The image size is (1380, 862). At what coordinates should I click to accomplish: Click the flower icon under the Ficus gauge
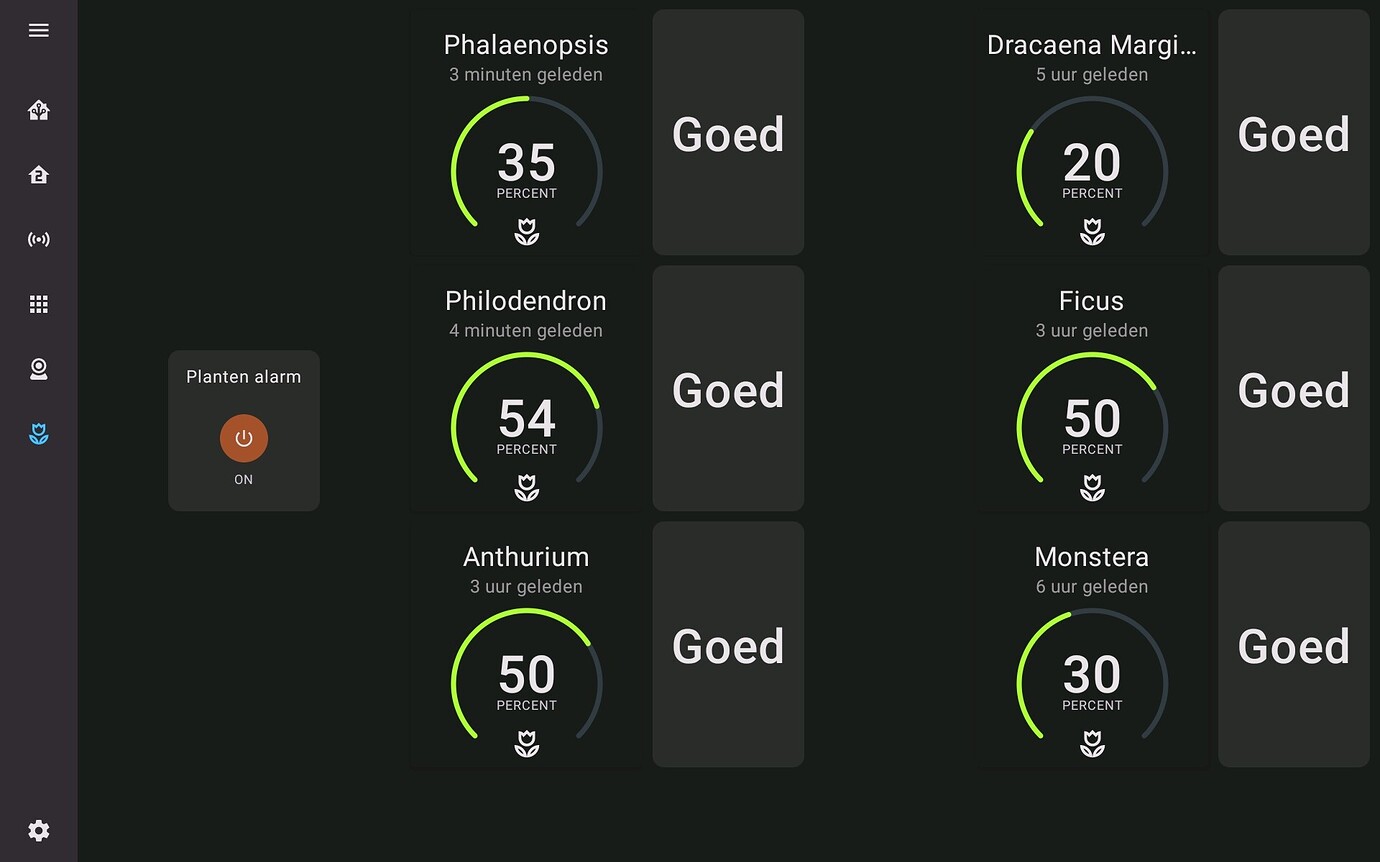pyautogui.click(x=1091, y=487)
